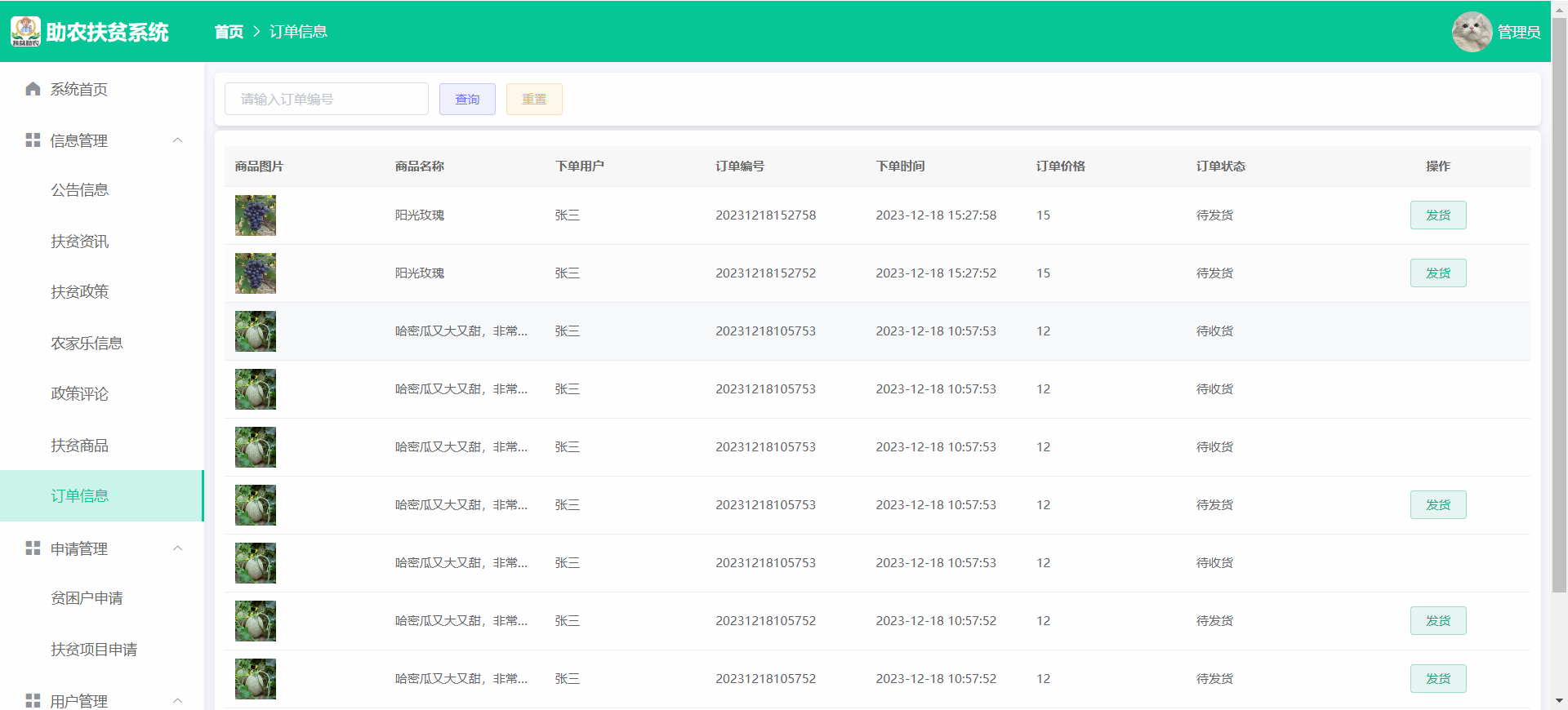Select the 政策评论 menu item
Viewport: 1568px width, 710px height.
pyautogui.click(x=102, y=394)
